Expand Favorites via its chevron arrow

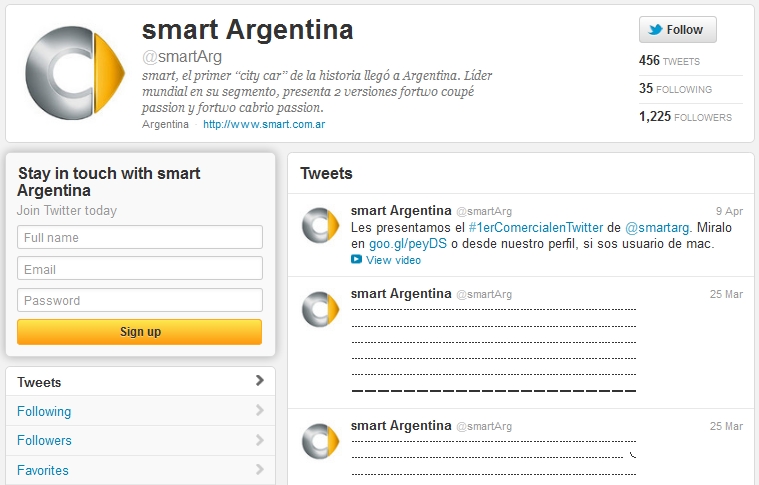click(x=260, y=469)
